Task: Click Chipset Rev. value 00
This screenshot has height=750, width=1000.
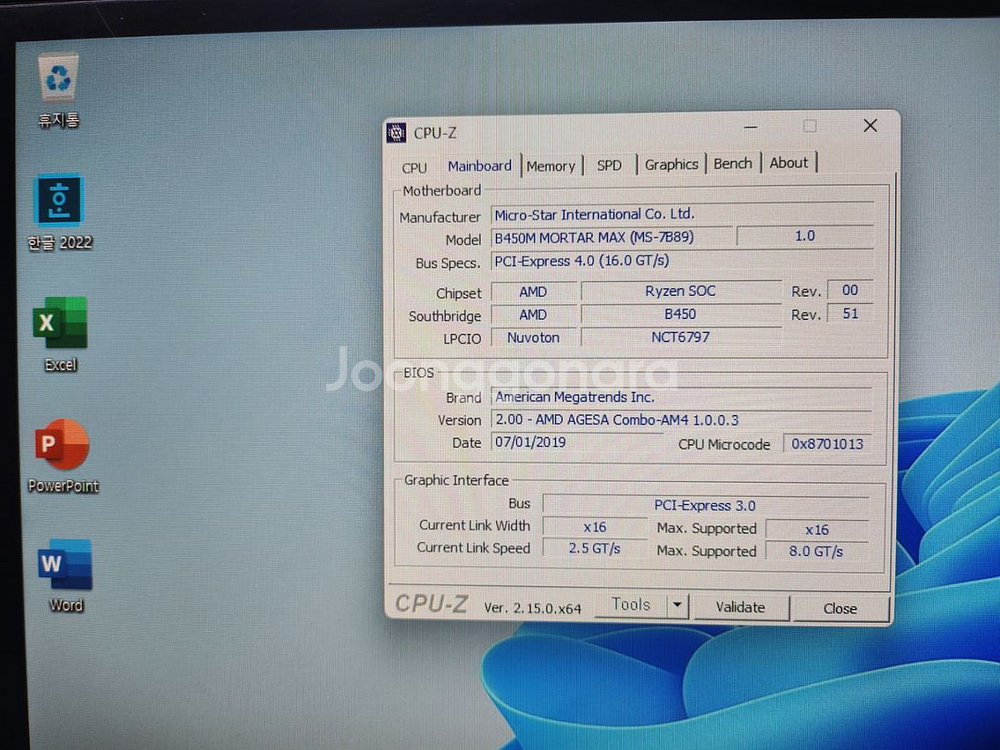Action: 849,290
